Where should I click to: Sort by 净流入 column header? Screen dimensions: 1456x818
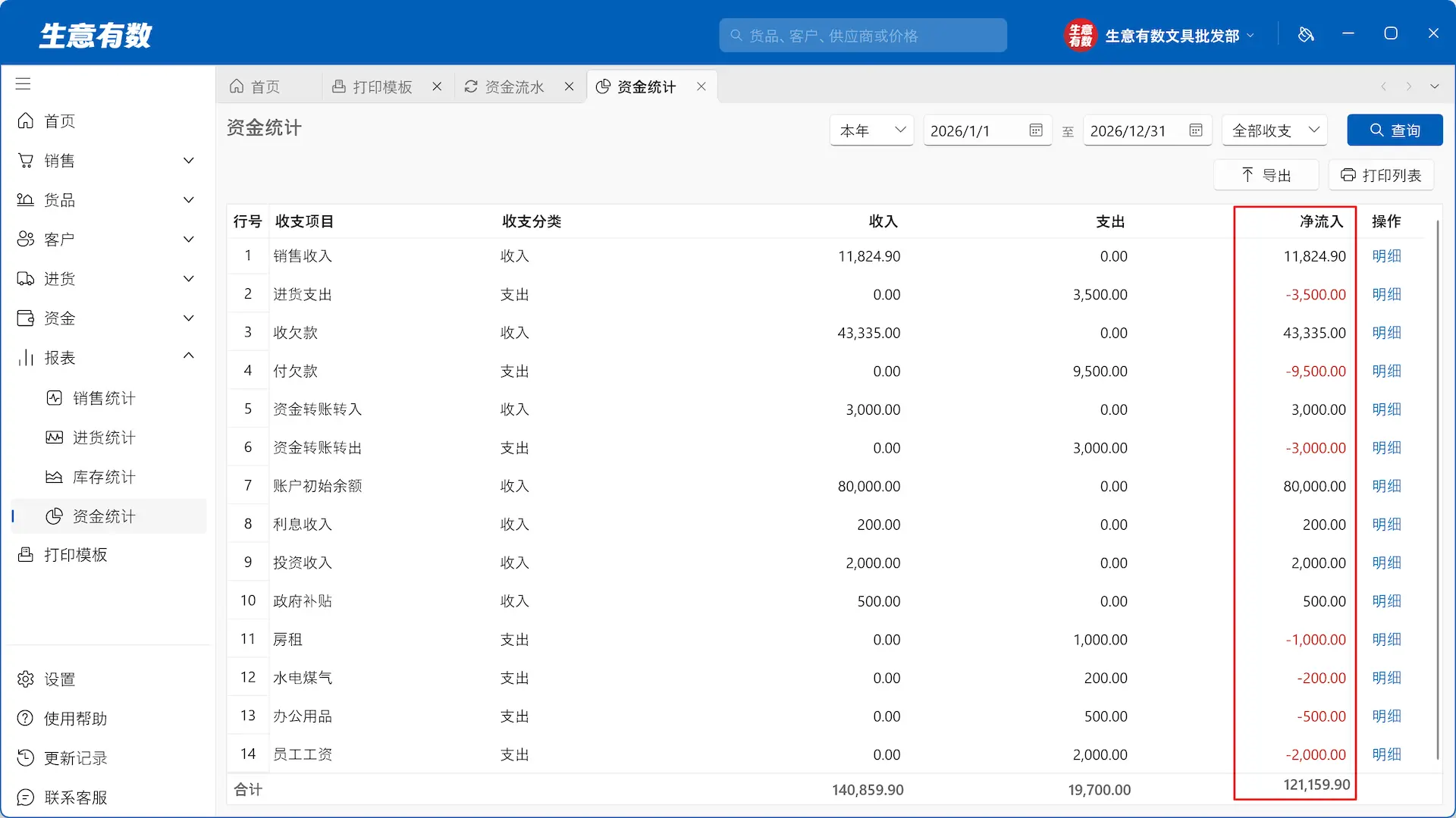(x=1321, y=221)
